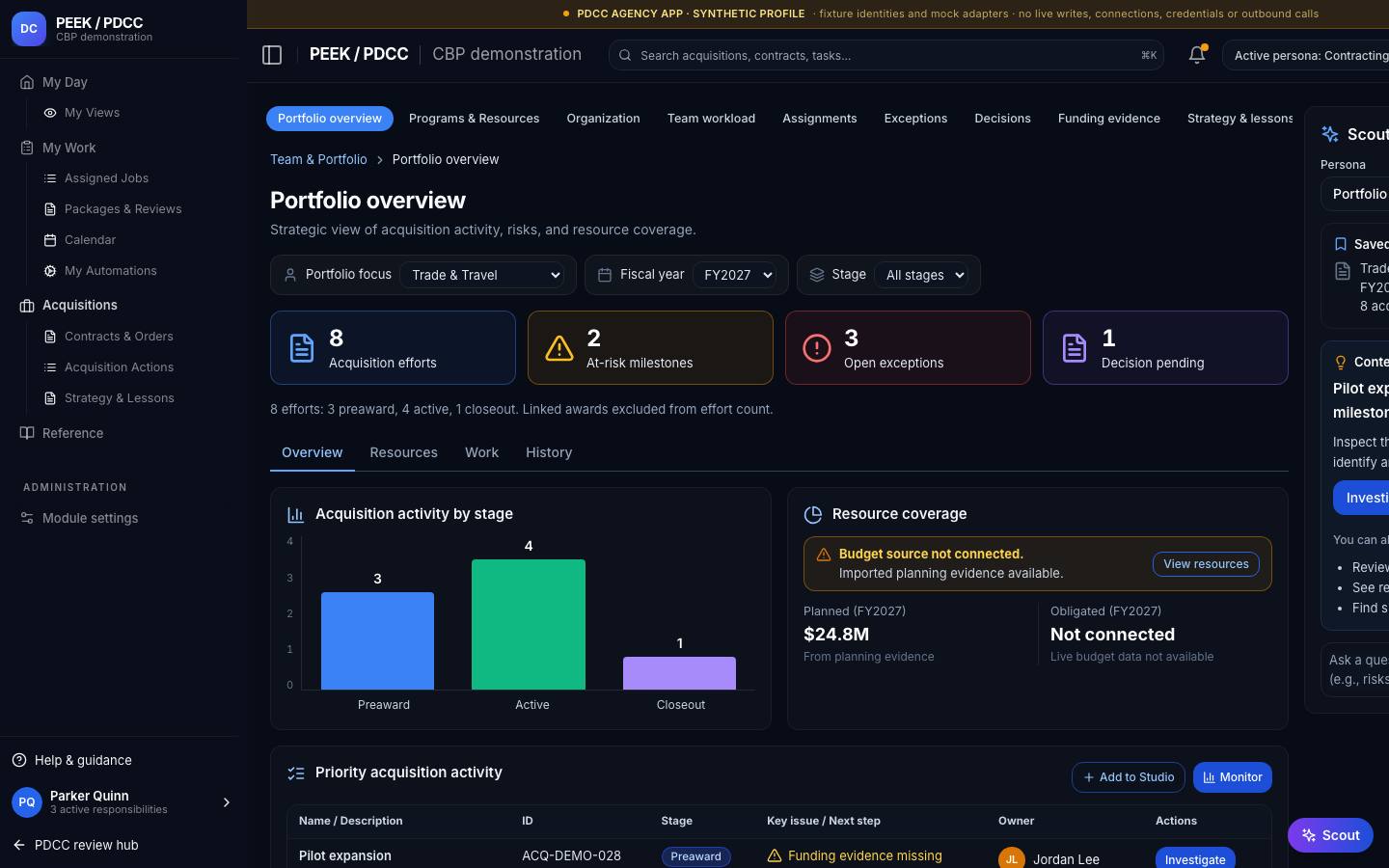Open the Active persona selector
Viewport: 1389px width, 868px height.
pos(1306,55)
